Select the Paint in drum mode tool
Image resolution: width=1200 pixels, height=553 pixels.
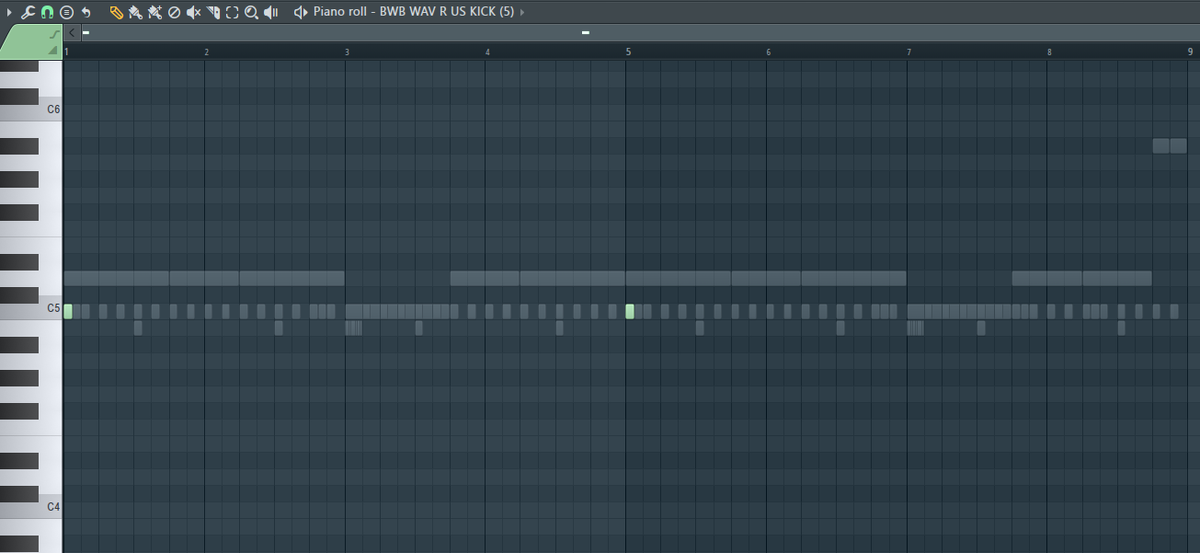pos(155,12)
